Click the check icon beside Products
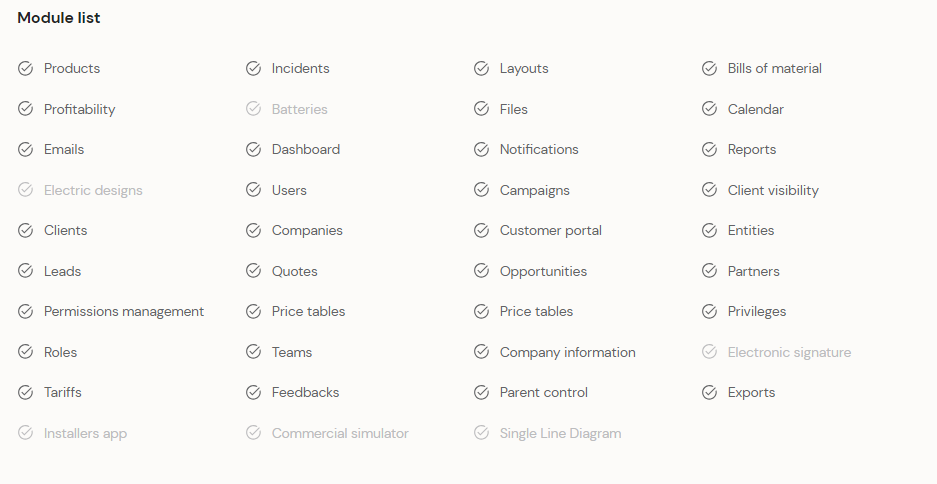This screenshot has height=484, width=937. coord(25,68)
